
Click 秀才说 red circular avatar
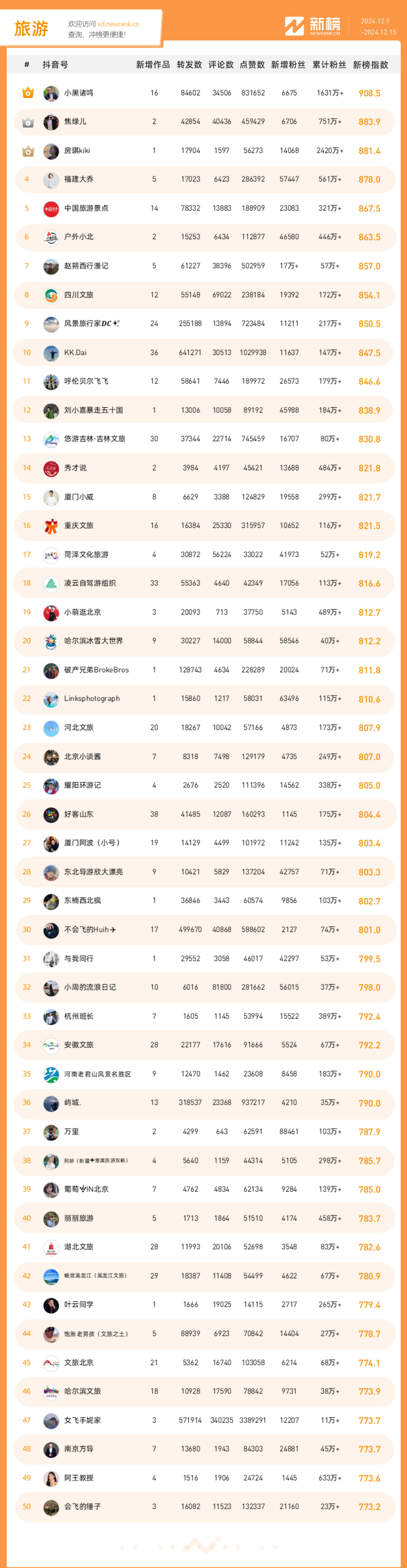coord(51,468)
